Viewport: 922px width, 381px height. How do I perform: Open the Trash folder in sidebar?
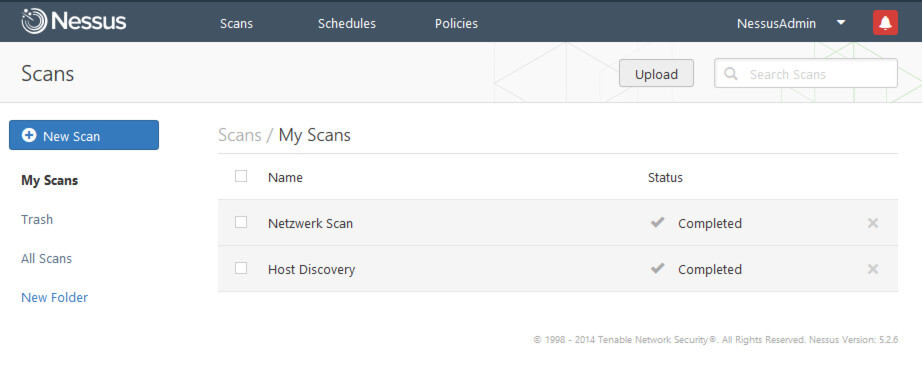37,219
